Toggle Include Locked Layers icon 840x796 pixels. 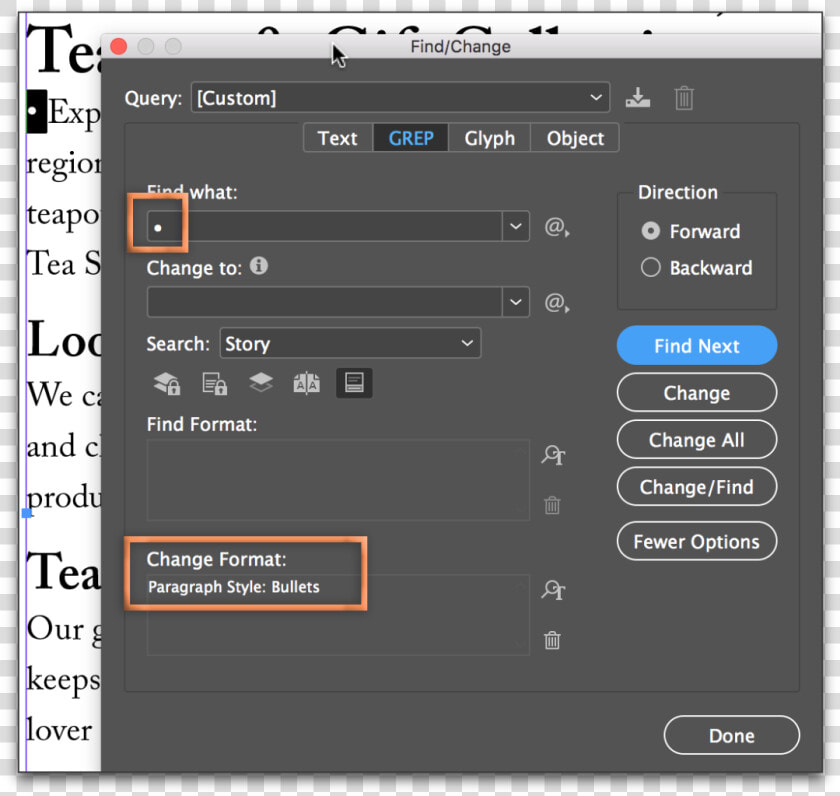(167, 383)
